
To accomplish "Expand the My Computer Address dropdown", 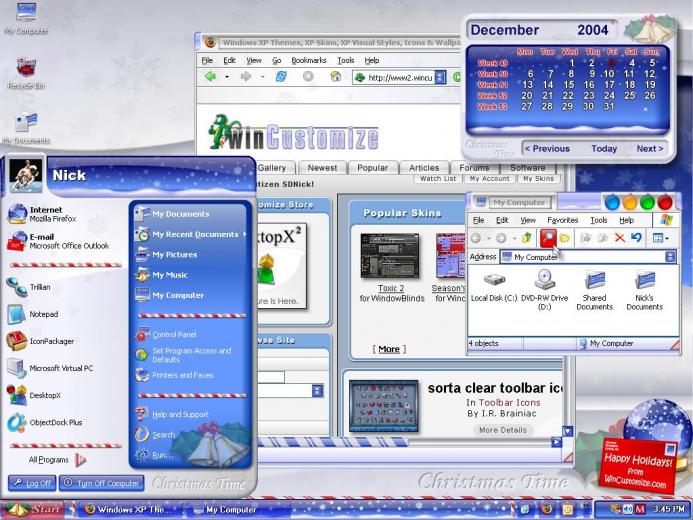I will (670, 257).
